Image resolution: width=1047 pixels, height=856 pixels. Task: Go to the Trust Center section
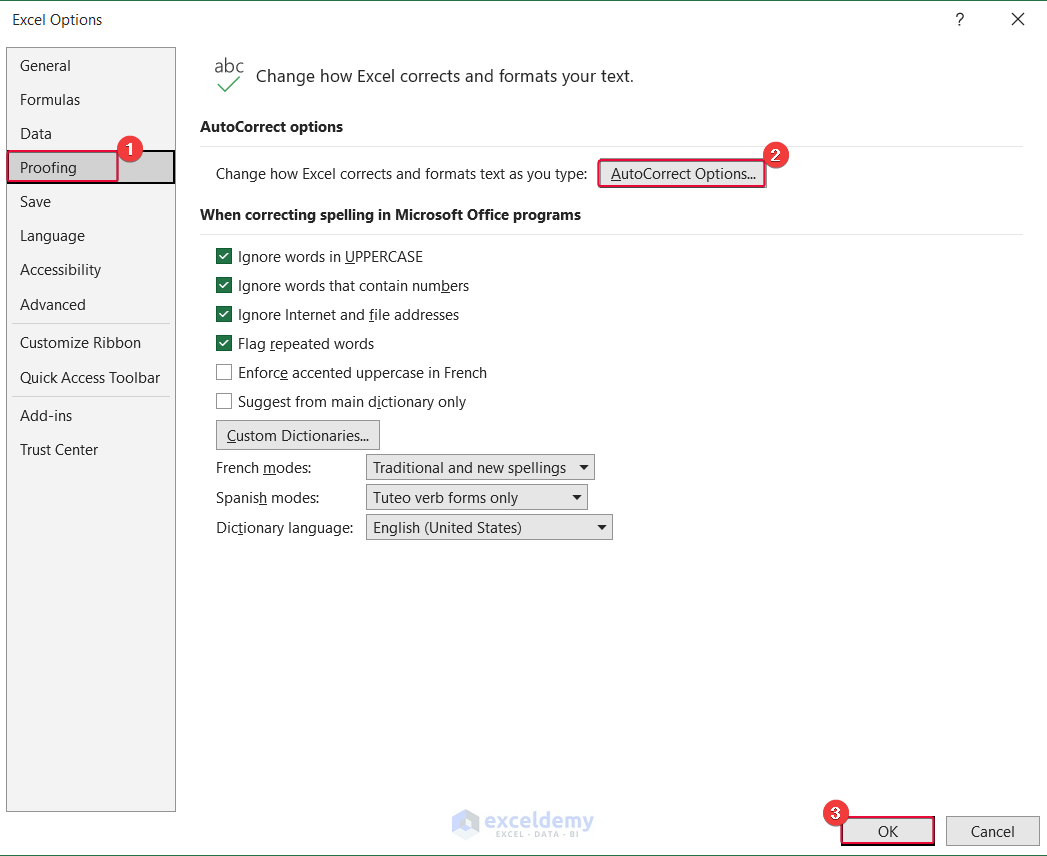[x=58, y=449]
